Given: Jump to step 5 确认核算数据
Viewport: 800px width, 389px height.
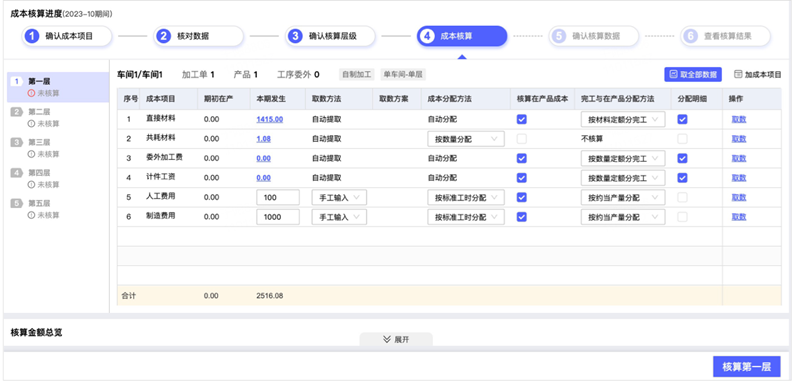Looking at the screenshot, I should (593, 36).
